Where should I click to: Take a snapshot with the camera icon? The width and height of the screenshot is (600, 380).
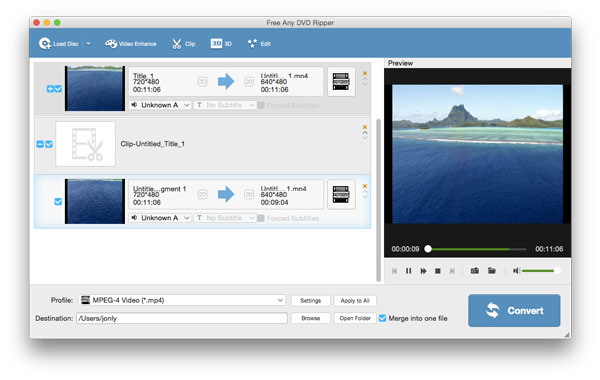[x=474, y=271]
